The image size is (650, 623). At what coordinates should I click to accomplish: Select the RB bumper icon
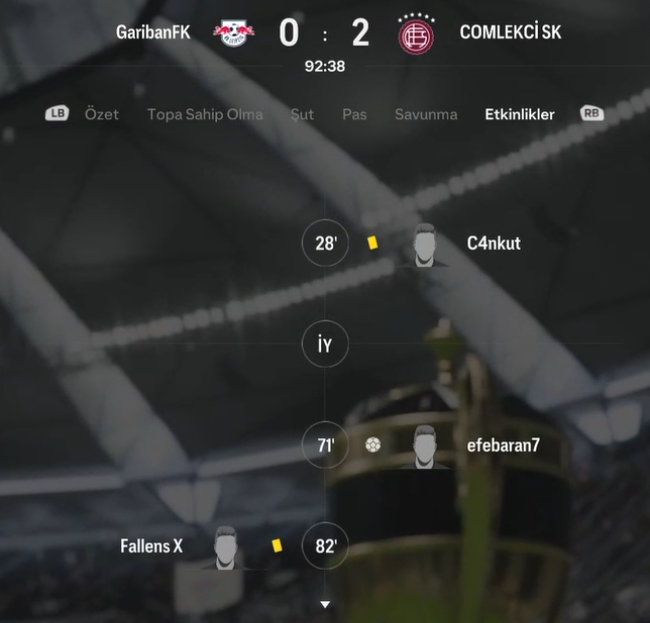592,113
